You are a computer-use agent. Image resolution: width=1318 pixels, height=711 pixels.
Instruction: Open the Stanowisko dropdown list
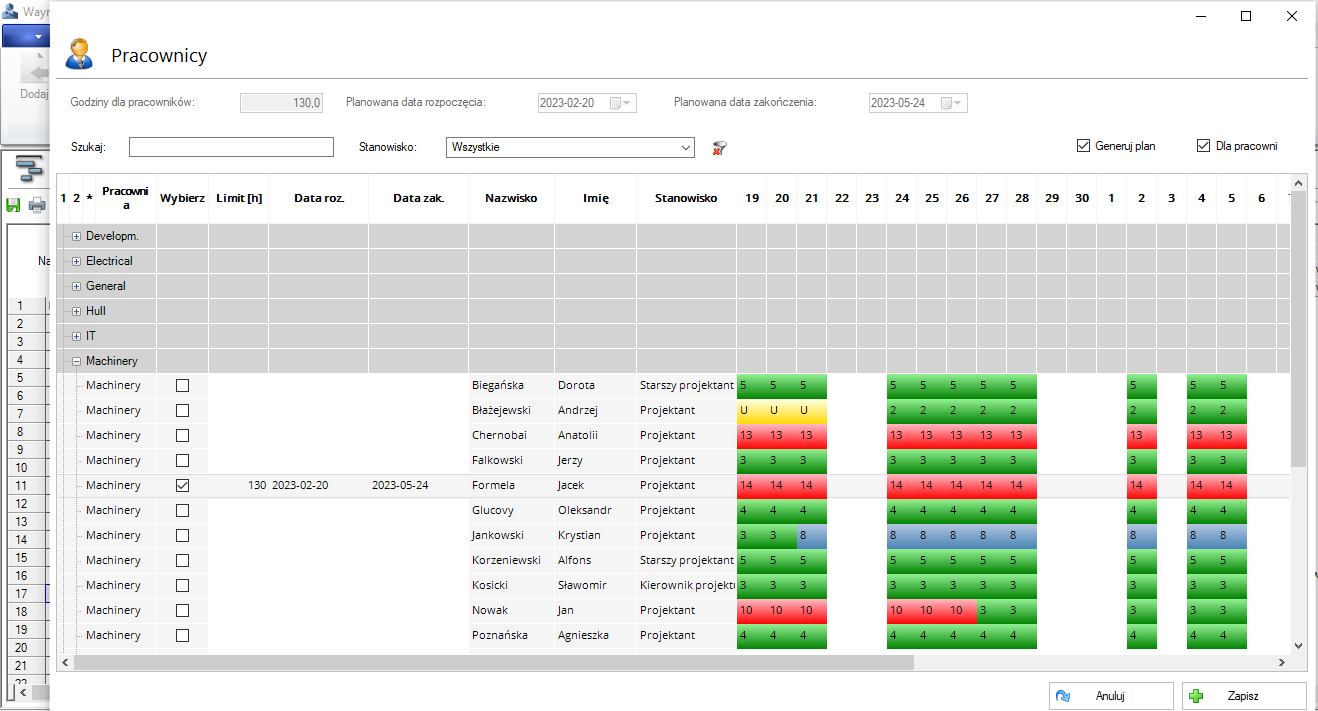tap(685, 147)
